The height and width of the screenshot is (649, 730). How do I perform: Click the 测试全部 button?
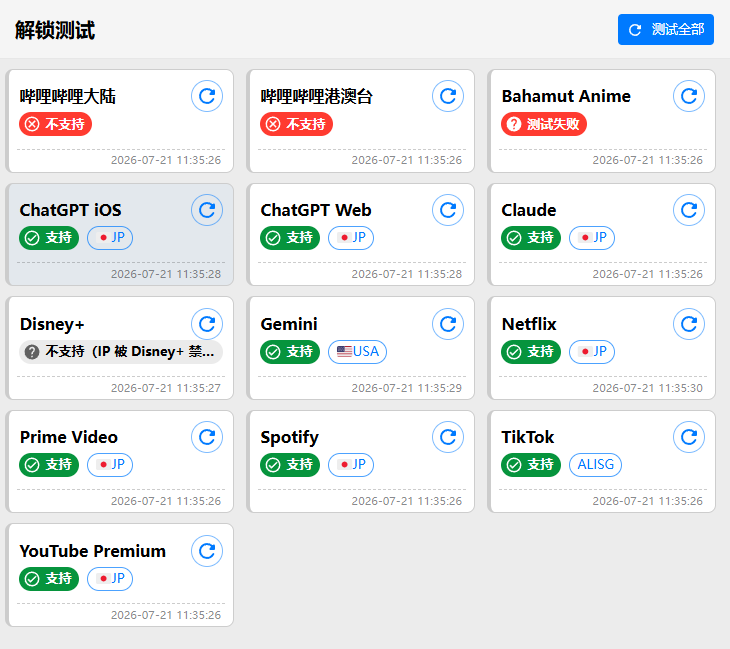(x=666, y=29)
